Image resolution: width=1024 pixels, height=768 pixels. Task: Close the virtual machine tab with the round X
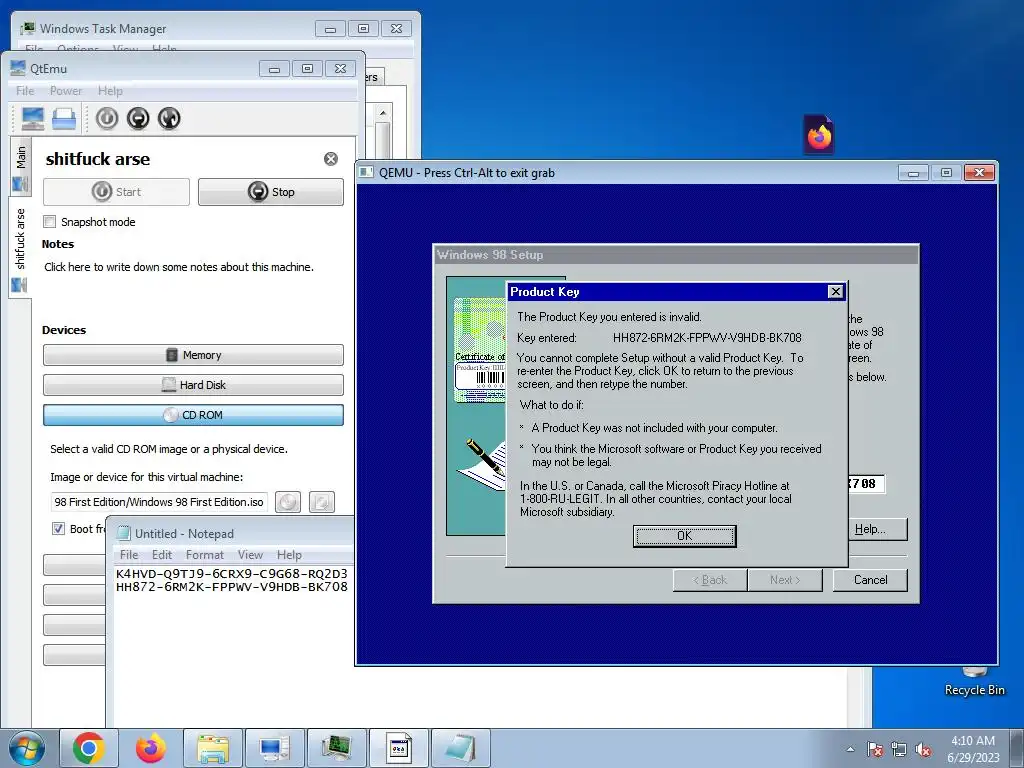click(331, 159)
